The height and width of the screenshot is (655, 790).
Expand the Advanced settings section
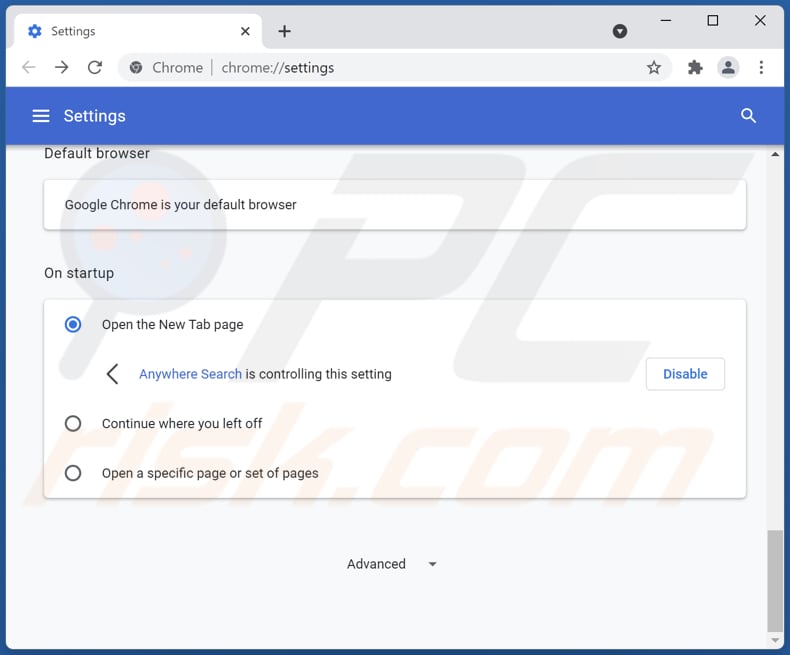coord(391,564)
